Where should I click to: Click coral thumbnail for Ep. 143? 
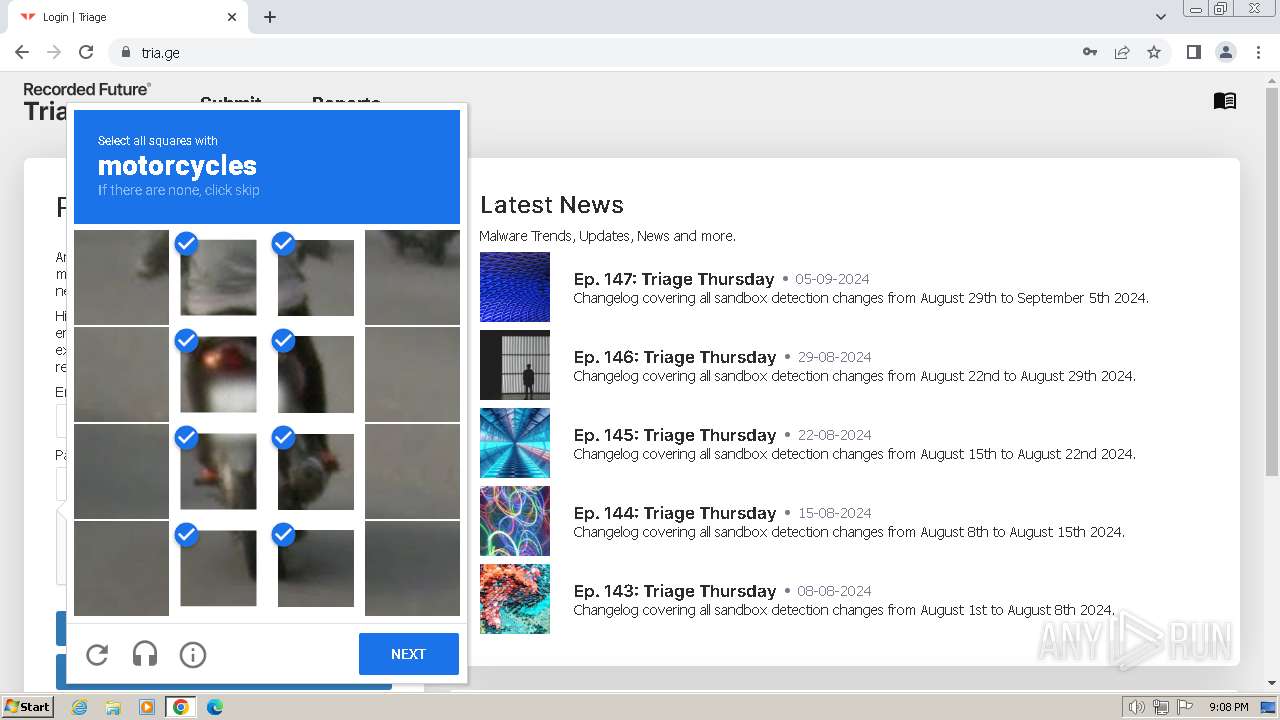pos(515,599)
